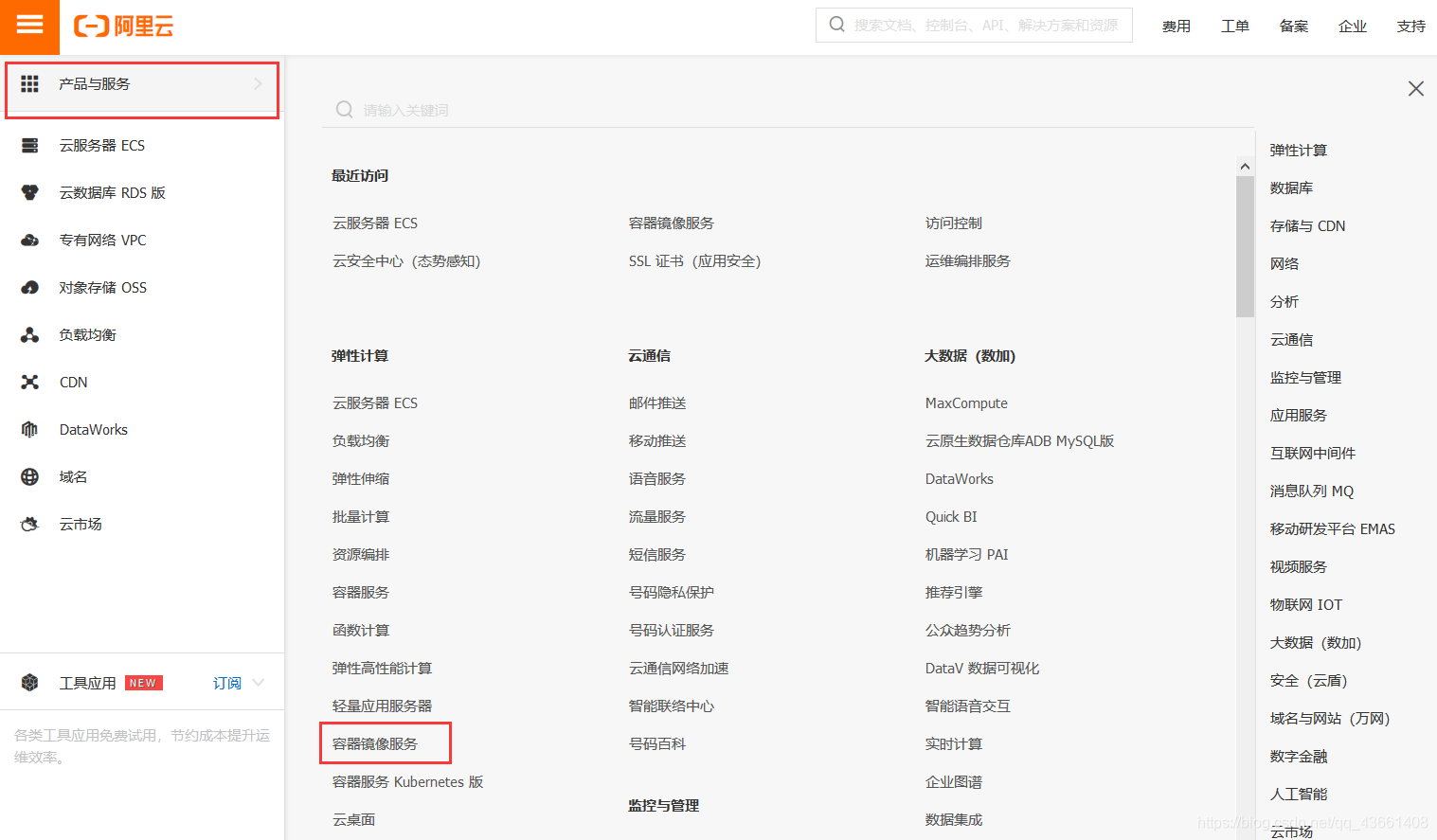Expand the 订阅 dropdown chevron

[259, 682]
